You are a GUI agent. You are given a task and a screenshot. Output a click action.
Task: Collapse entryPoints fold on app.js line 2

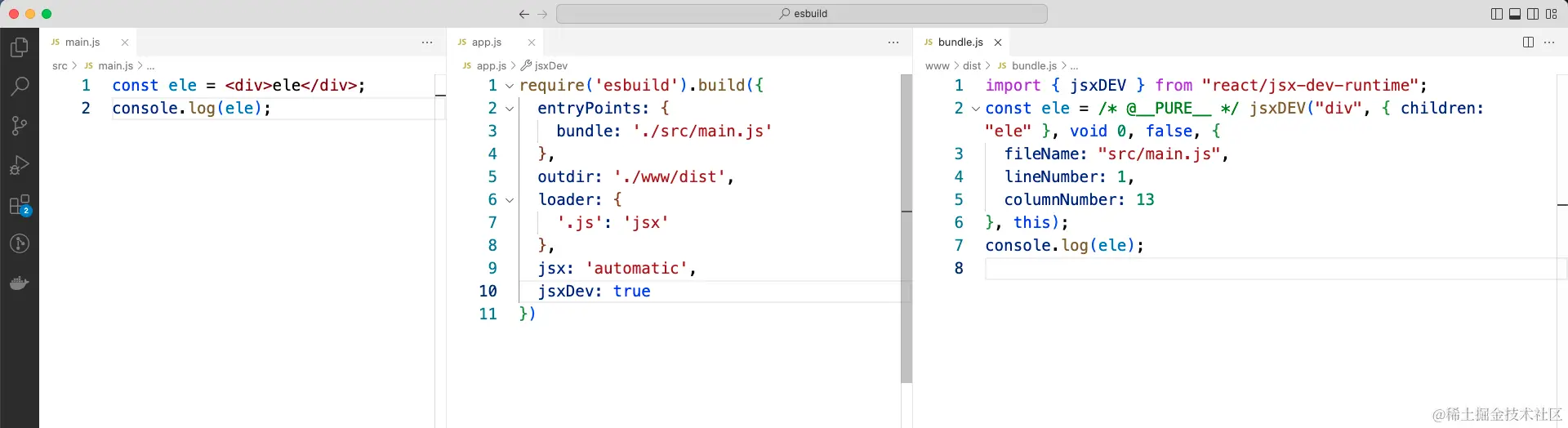(x=510, y=109)
